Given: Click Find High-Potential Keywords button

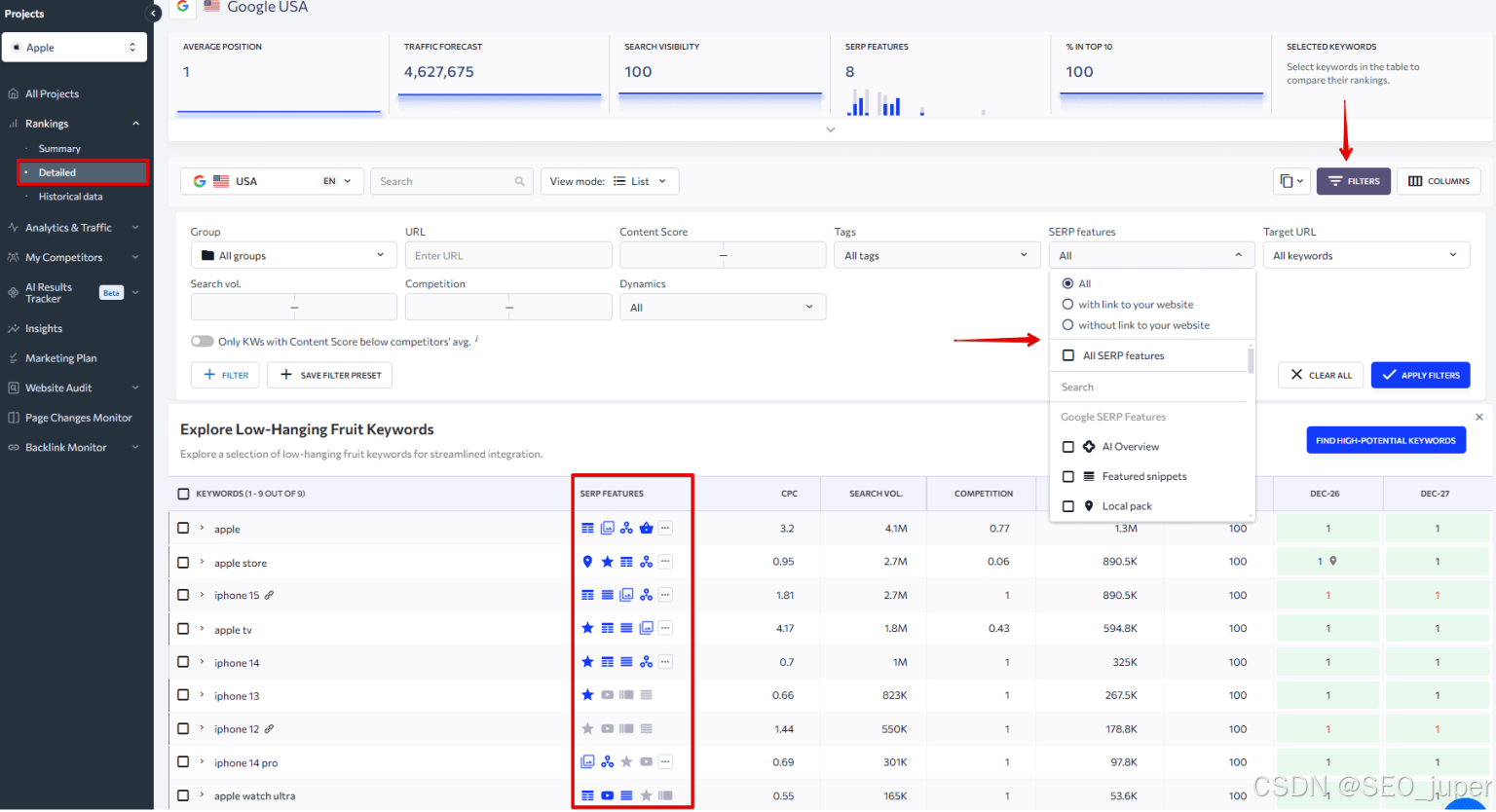Looking at the screenshot, I should (1385, 440).
